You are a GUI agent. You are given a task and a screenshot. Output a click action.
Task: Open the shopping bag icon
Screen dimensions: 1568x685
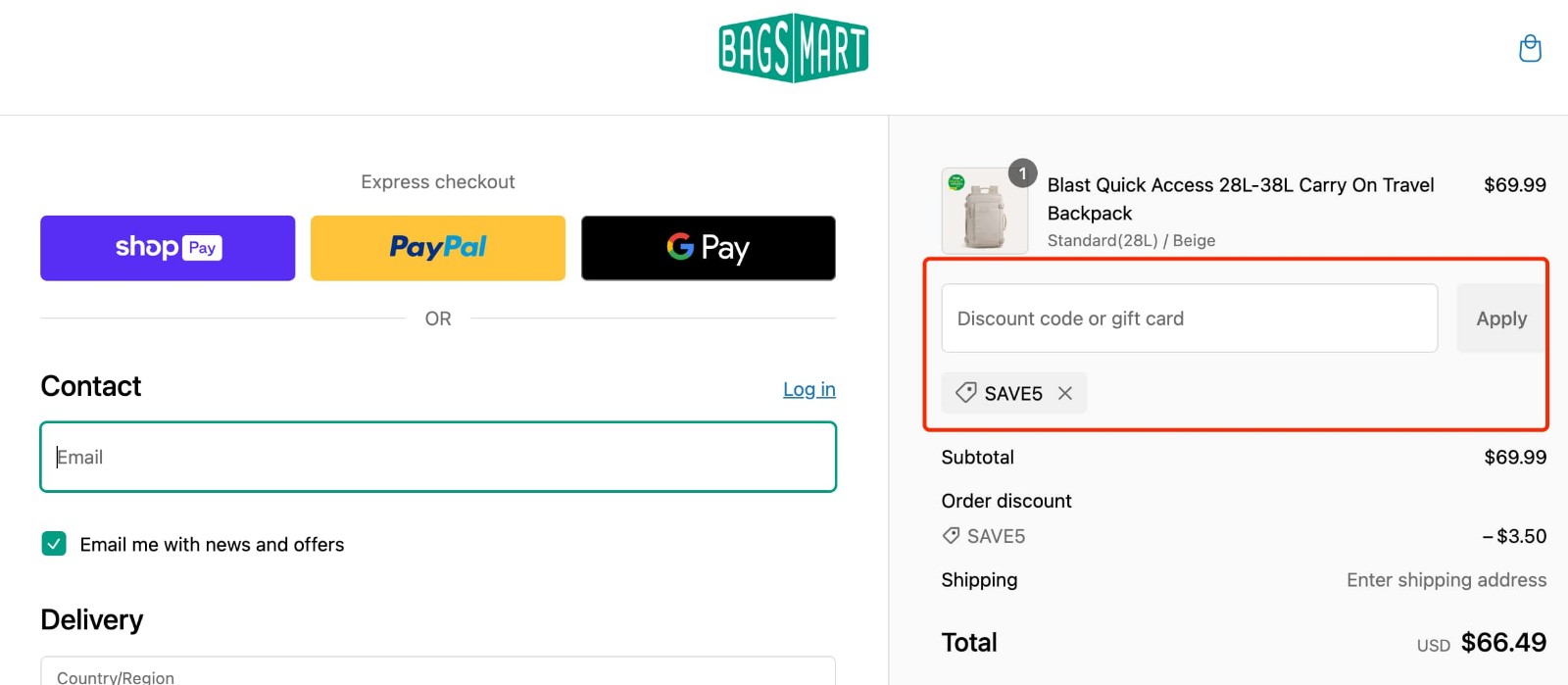pyautogui.click(x=1531, y=47)
